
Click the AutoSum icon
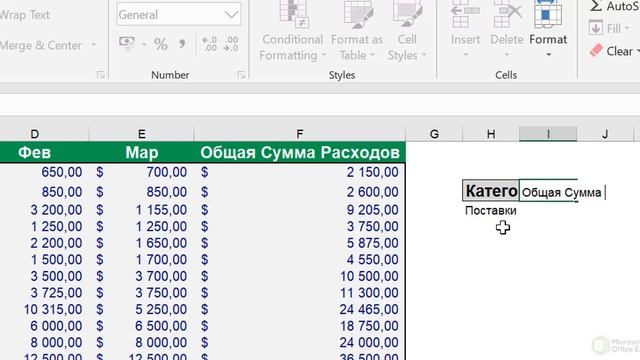pos(596,6)
